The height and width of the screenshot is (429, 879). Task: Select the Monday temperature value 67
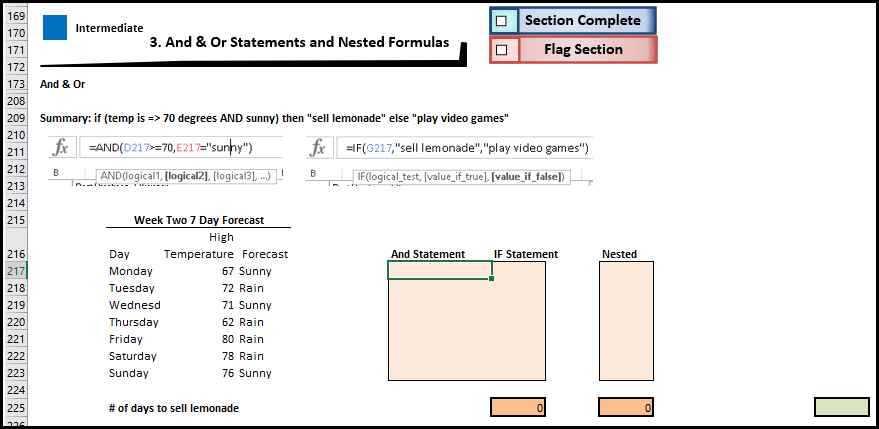[x=225, y=271]
